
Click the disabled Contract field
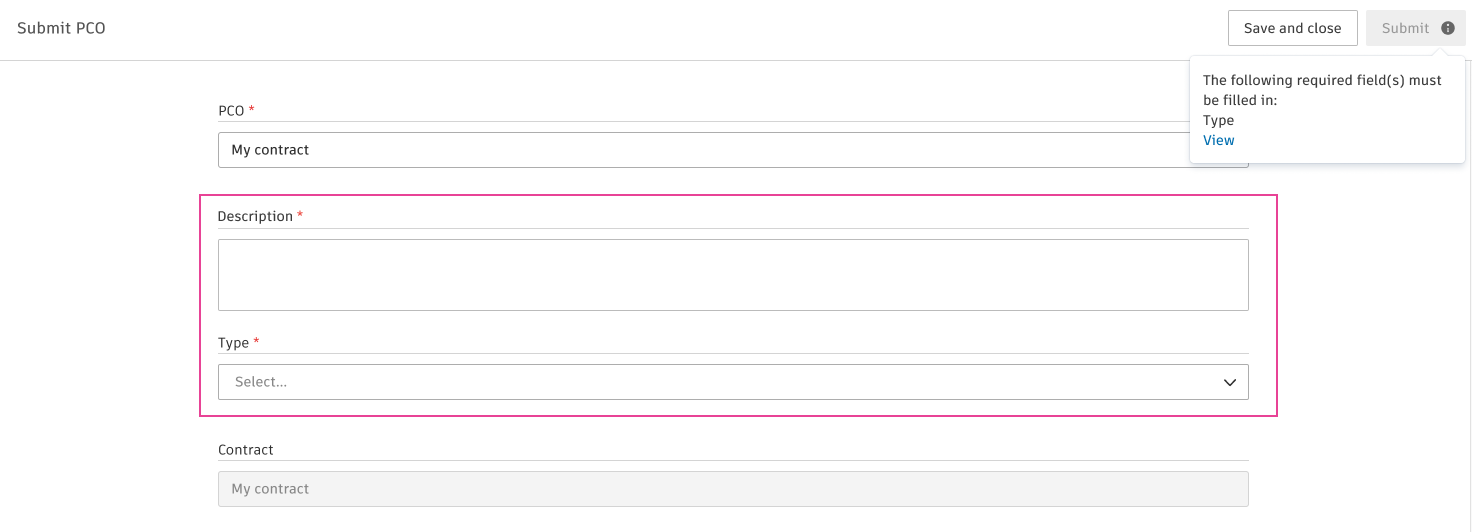coord(732,489)
